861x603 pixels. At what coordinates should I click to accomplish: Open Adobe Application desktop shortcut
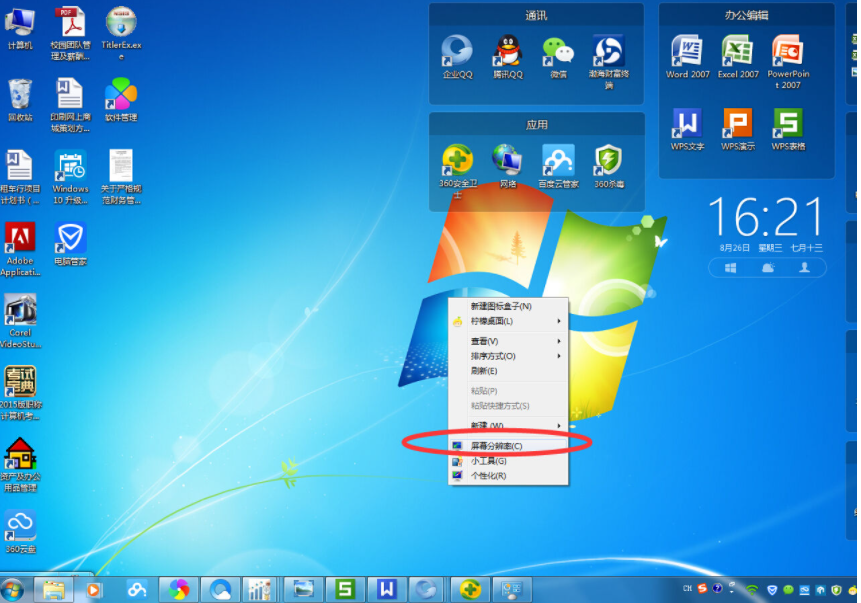coord(20,249)
